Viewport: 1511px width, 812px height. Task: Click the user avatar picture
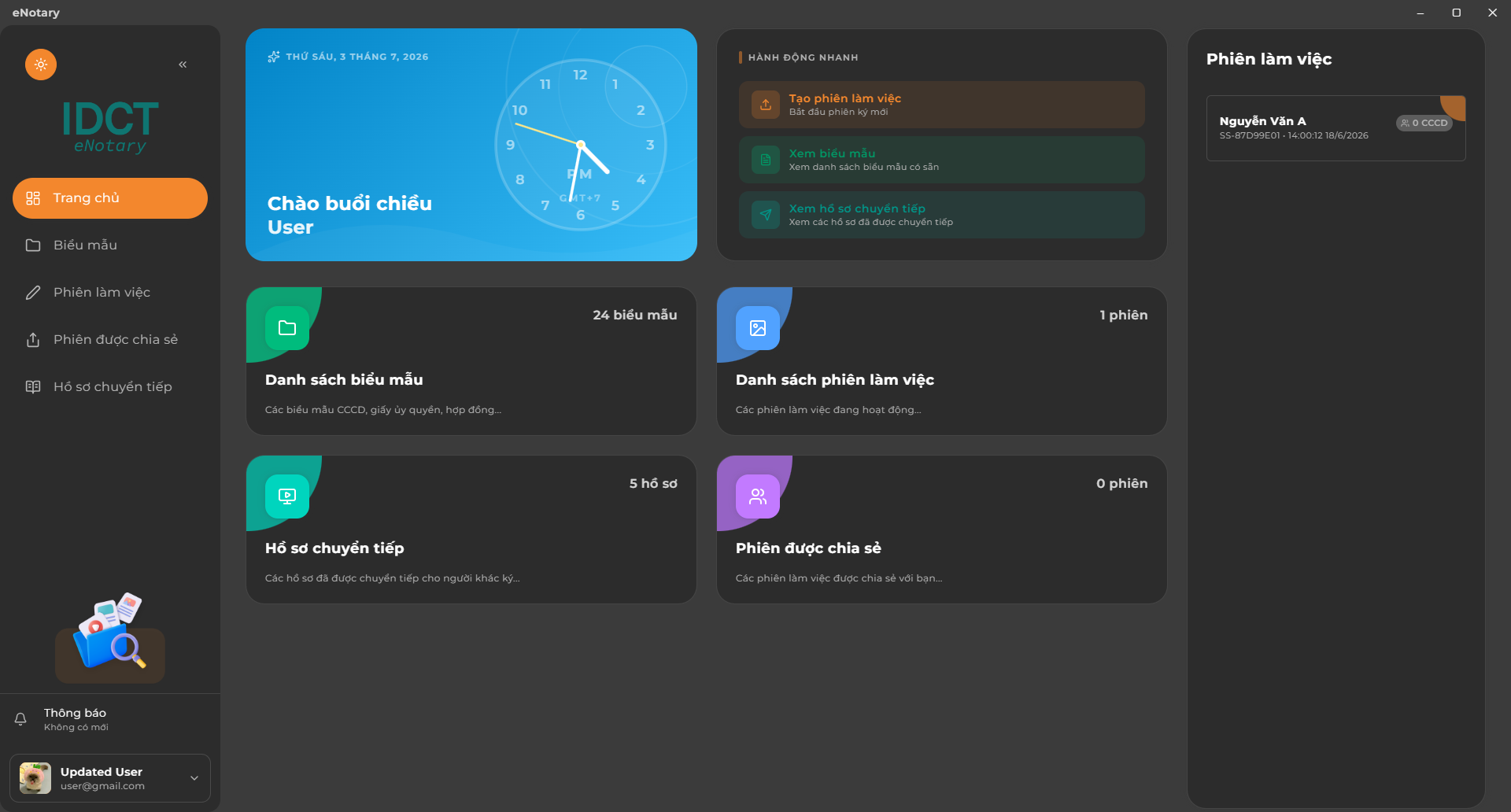pos(35,778)
